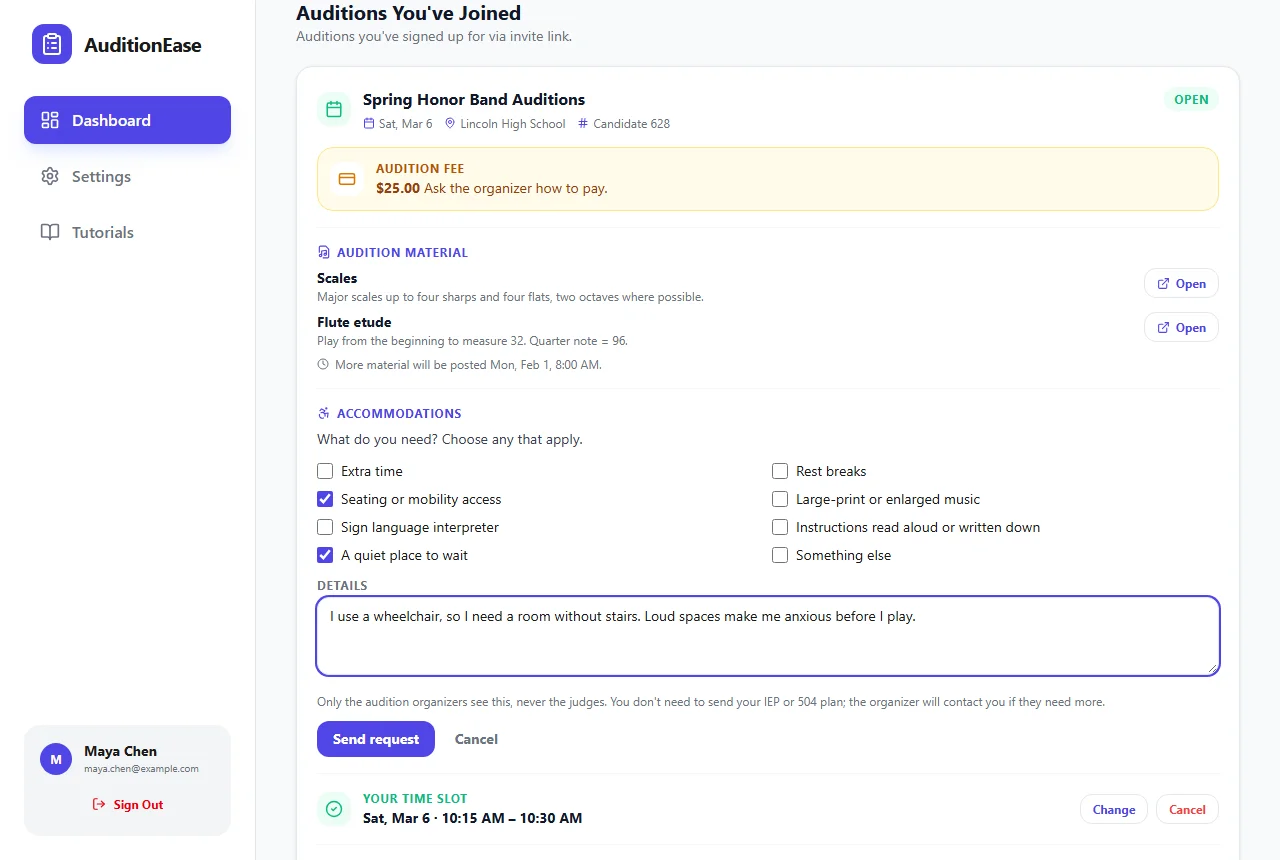Click the Dashboard grid icon
Screen dimensions: 1280x860
(x=50, y=120)
